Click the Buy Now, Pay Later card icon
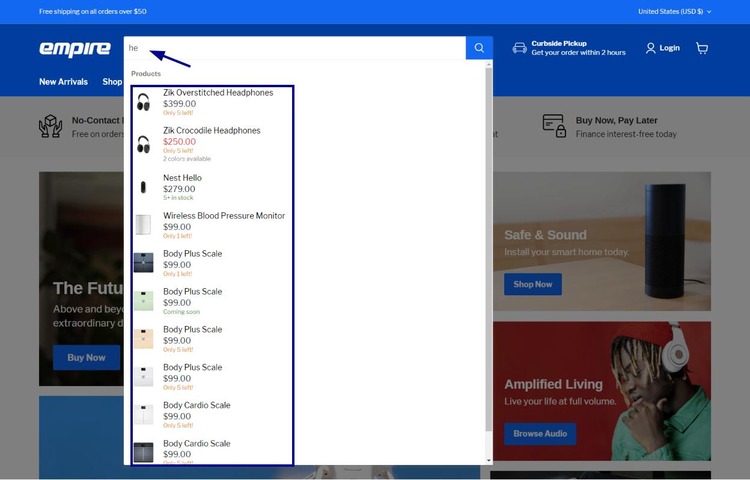Image resolution: width=750 pixels, height=480 pixels. point(554,126)
